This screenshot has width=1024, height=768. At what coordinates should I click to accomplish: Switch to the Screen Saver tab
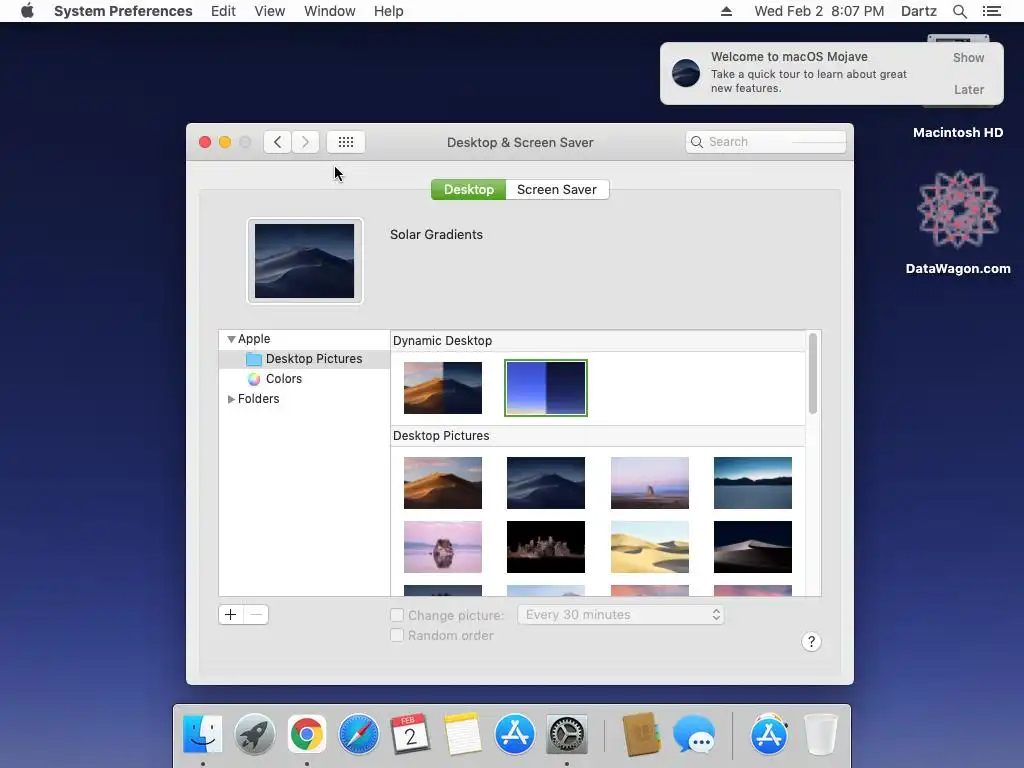tap(557, 189)
